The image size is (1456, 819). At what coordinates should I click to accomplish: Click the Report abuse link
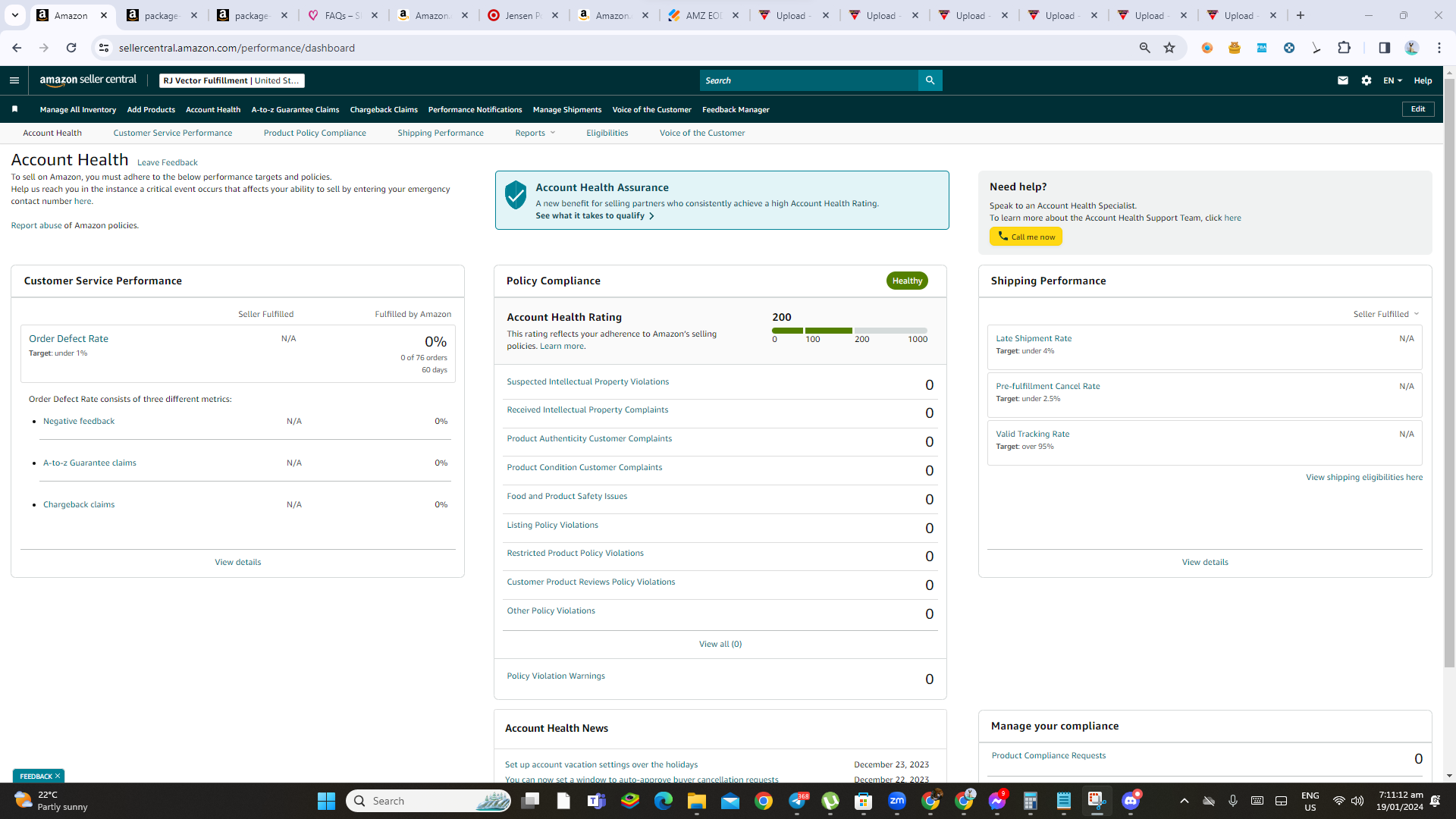tap(36, 226)
